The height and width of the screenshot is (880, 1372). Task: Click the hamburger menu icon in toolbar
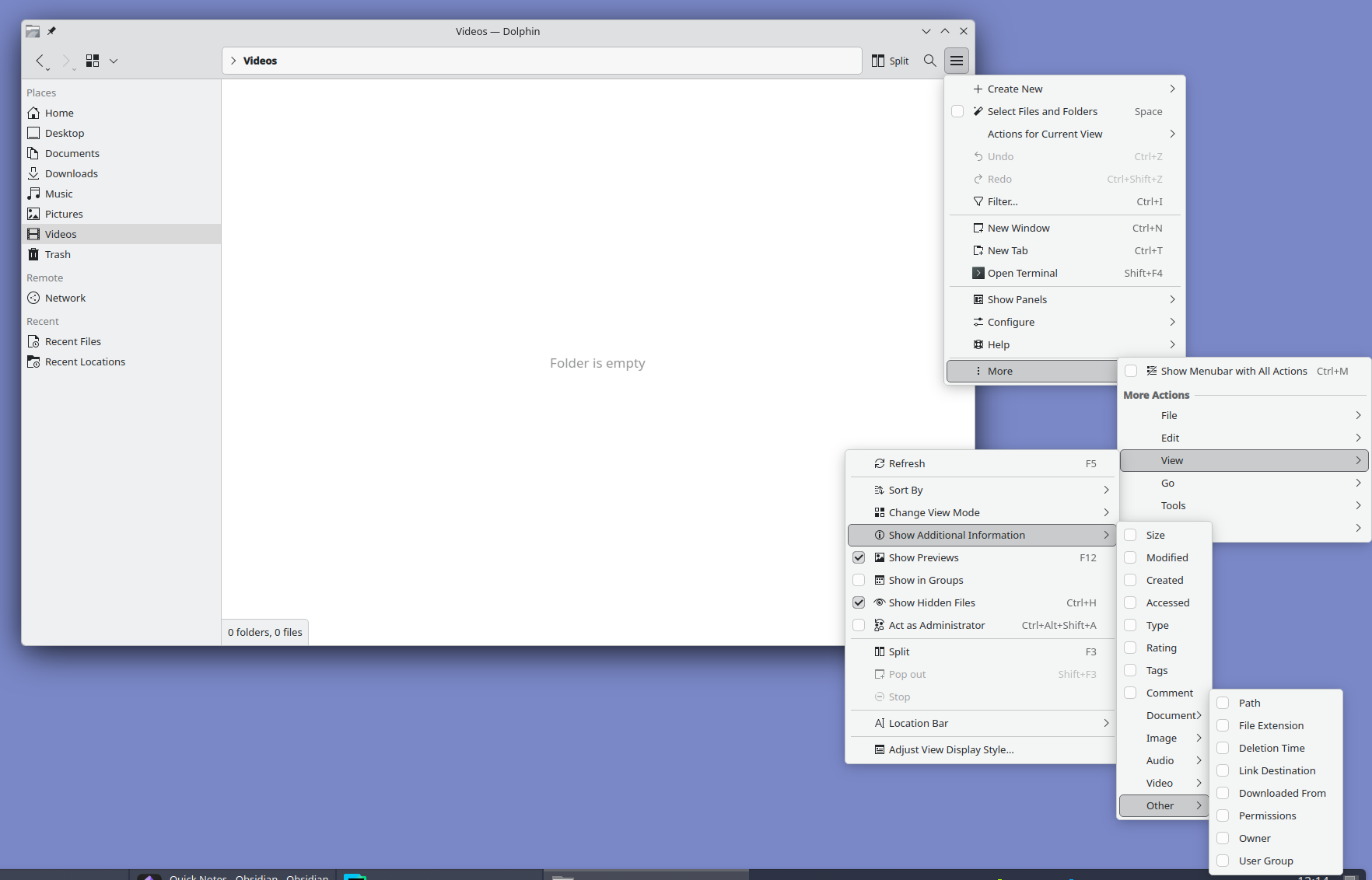coord(957,61)
